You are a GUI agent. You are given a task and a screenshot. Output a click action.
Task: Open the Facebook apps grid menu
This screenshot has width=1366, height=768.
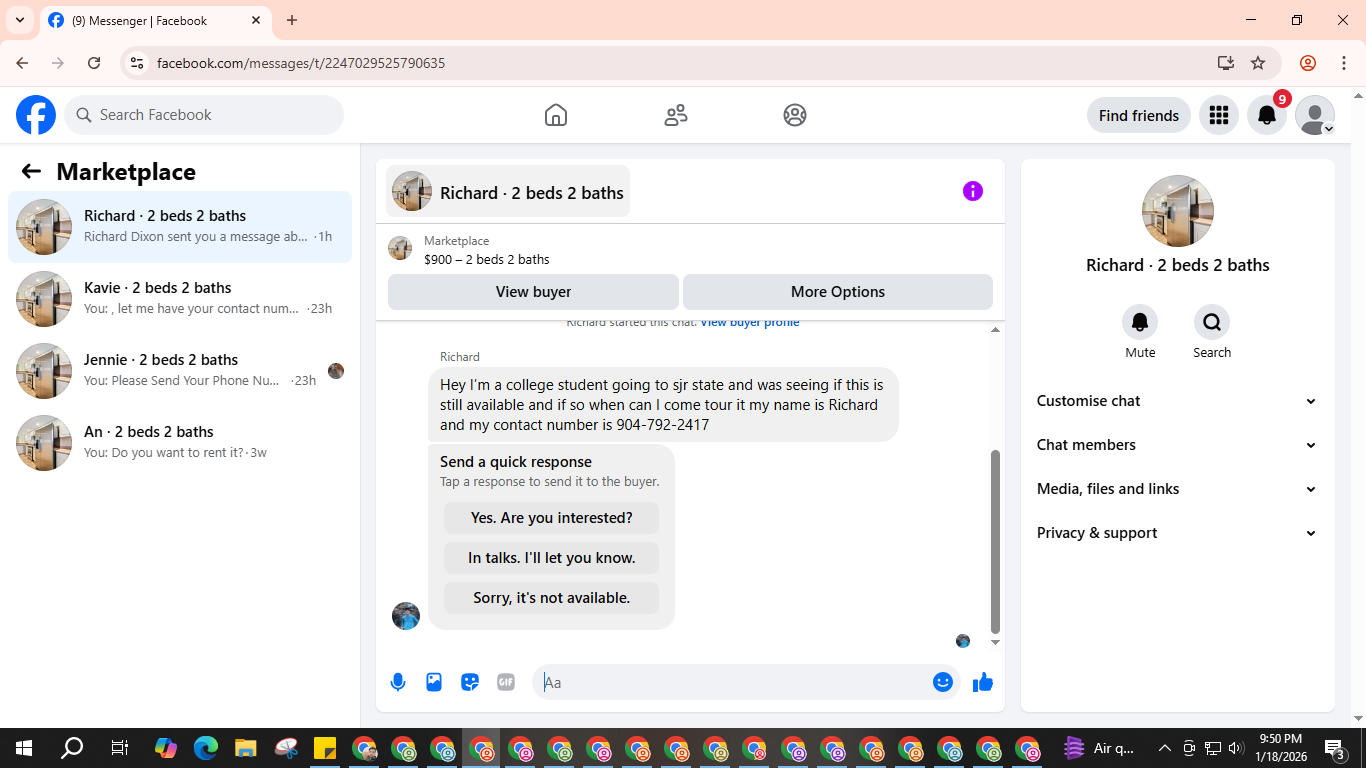[x=1218, y=115]
